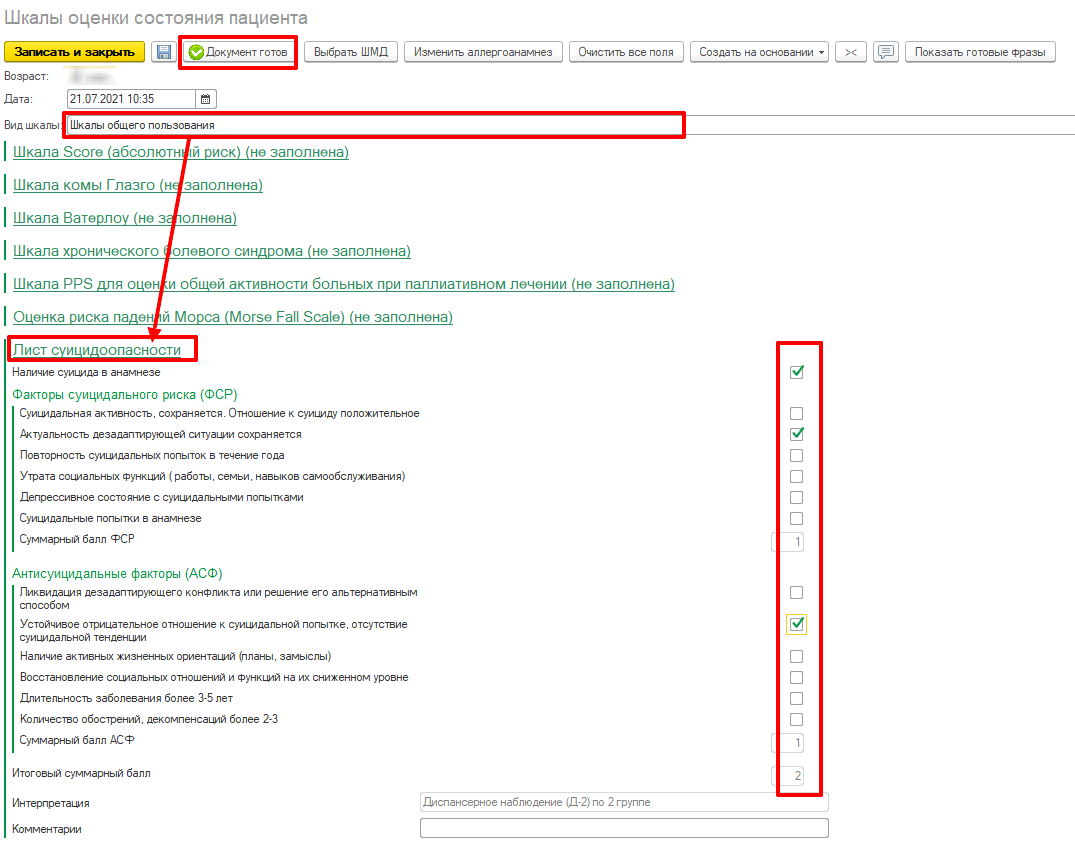The image size is (1075, 847).
Task: Open 'Шкала Score (абсолютный риск)' link
Action: coord(180,152)
